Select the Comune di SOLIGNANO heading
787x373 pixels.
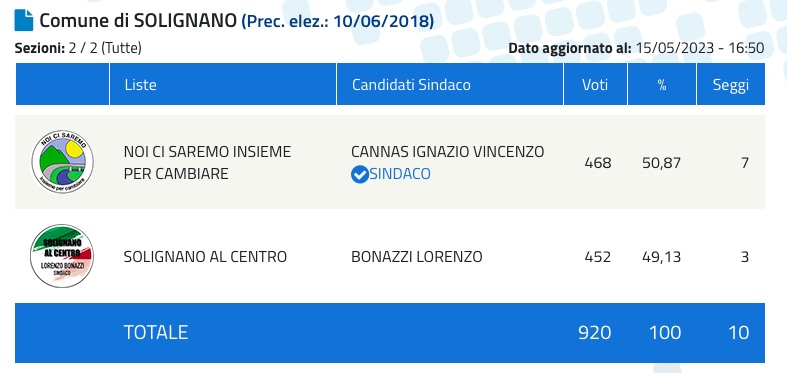coord(138,21)
